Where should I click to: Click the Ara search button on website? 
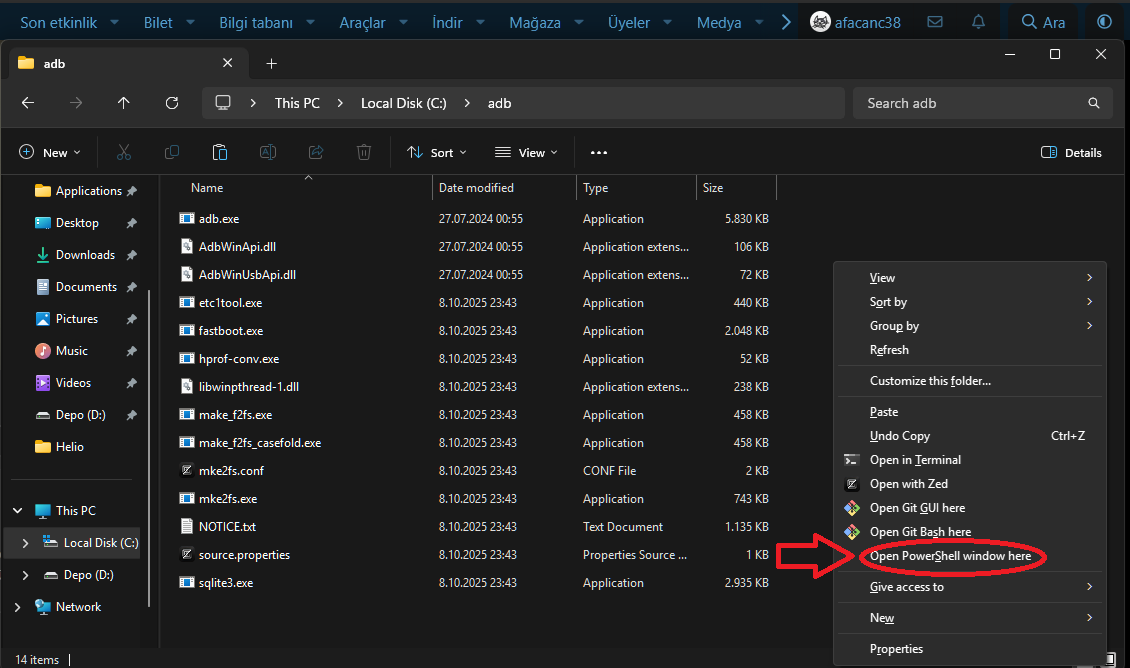click(1044, 22)
